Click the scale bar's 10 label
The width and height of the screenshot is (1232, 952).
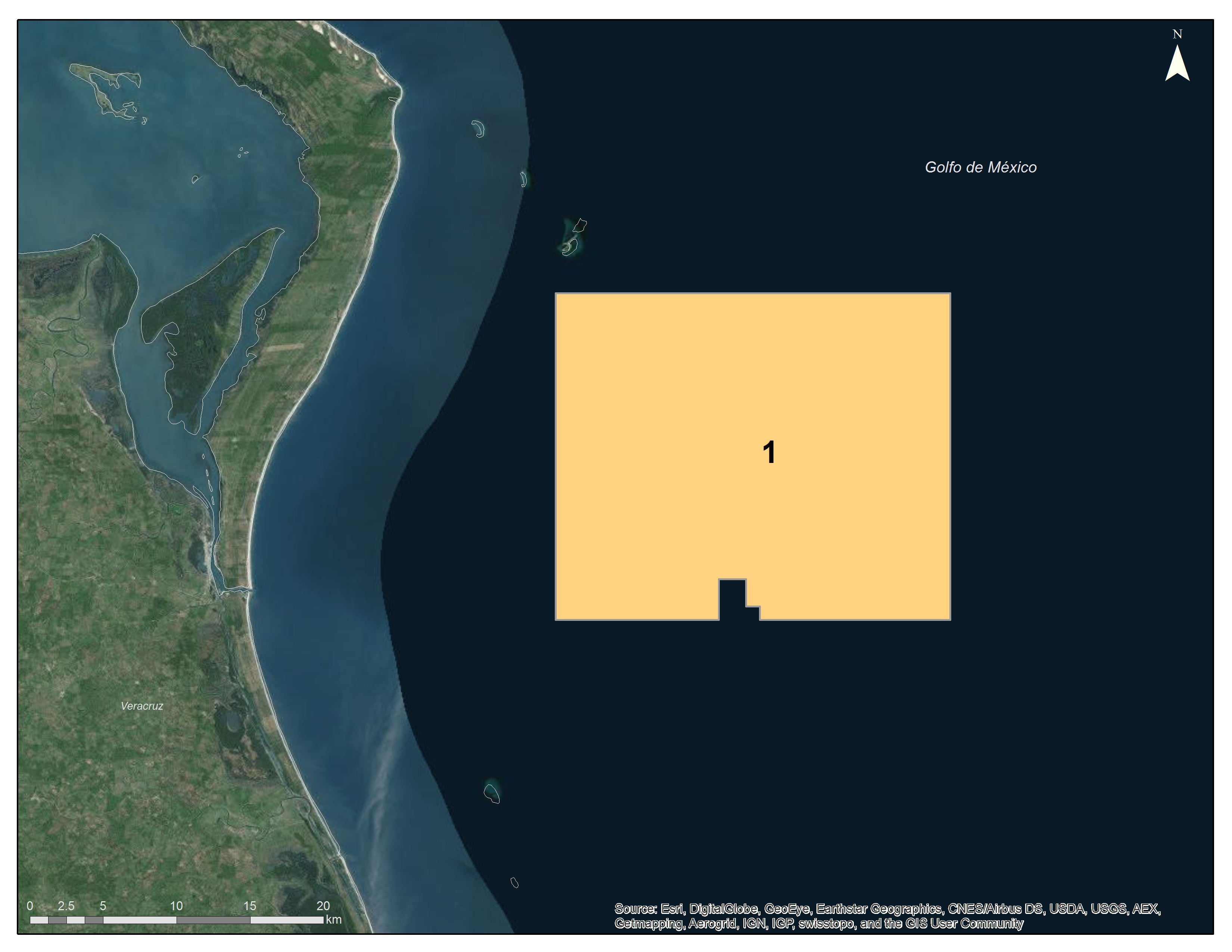tap(176, 906)
